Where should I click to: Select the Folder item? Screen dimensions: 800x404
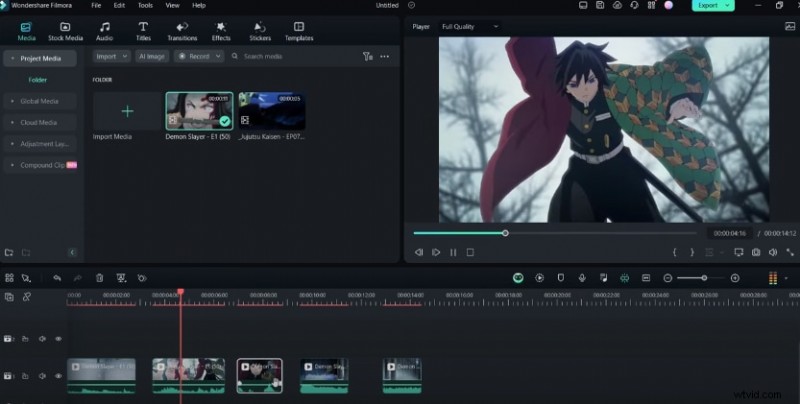pyautogui.click(x=38, y=80)
